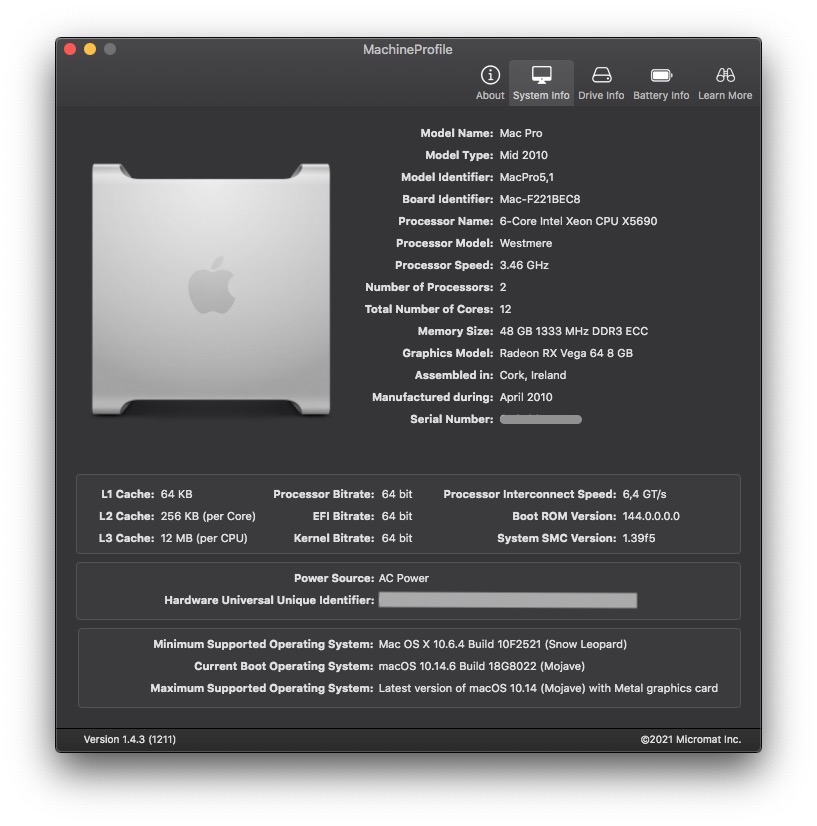Select the '64 KB' L1 Cache value
Screen dimensions: 817x826
[176, 495]
